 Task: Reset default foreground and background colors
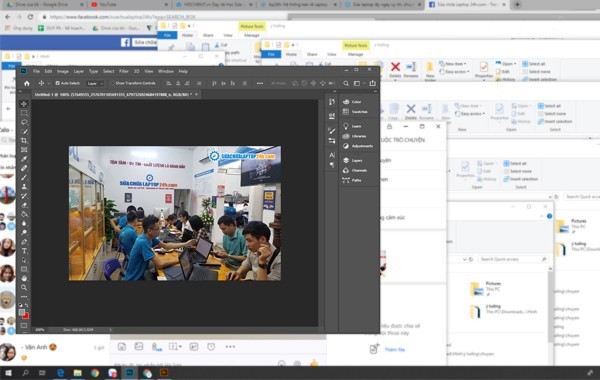pos(21,305)
